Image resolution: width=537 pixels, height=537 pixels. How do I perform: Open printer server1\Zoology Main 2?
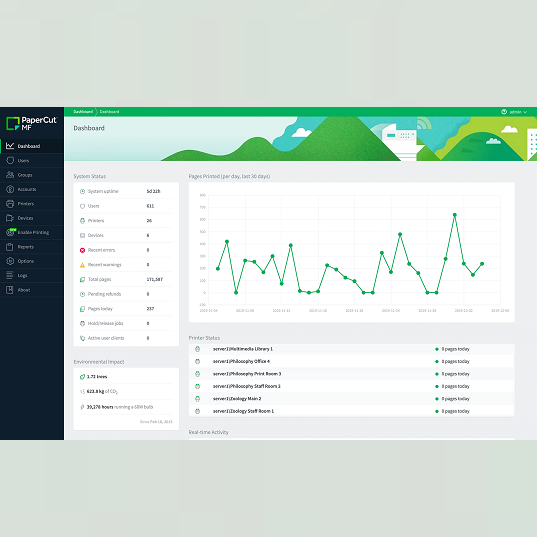click(237, 399)
